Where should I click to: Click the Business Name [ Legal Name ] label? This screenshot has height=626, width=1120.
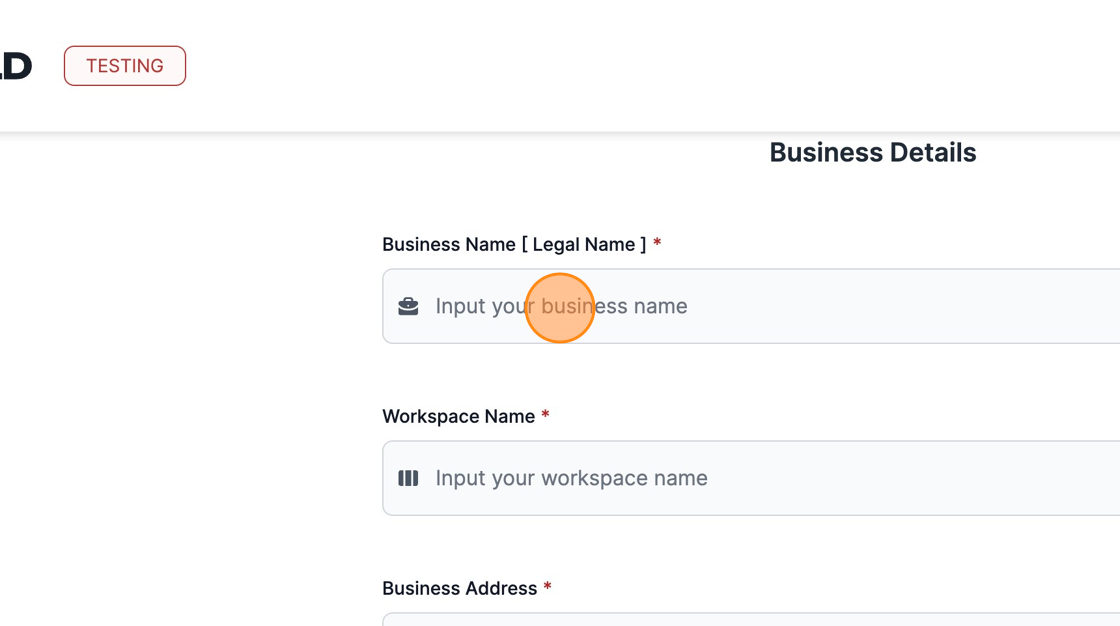click(x=514, y=245)
